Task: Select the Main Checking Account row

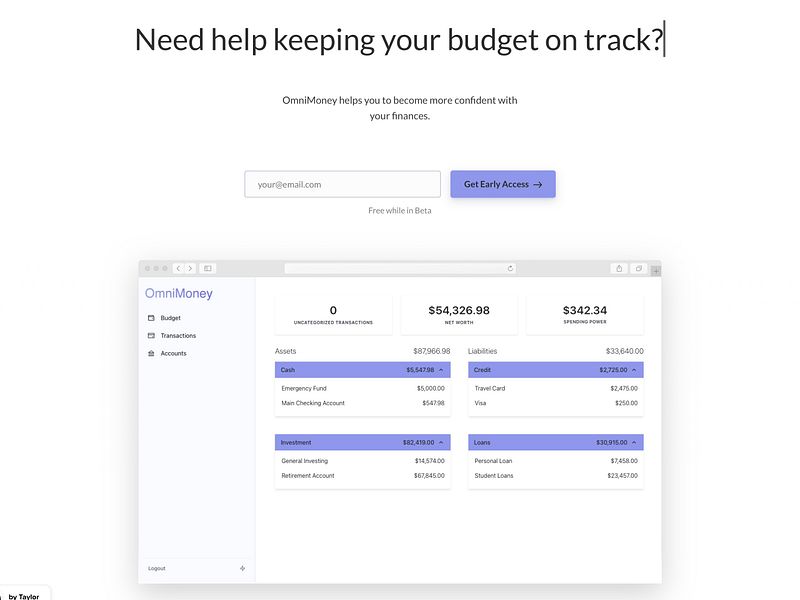Action: (x=363, y=403)
